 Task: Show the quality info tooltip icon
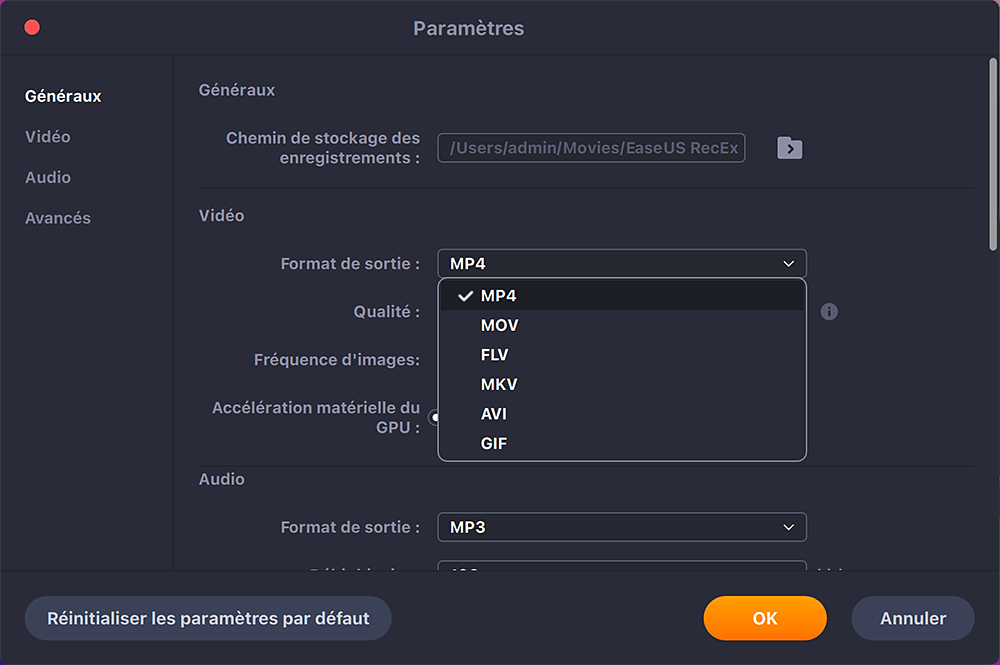[829, 312]
